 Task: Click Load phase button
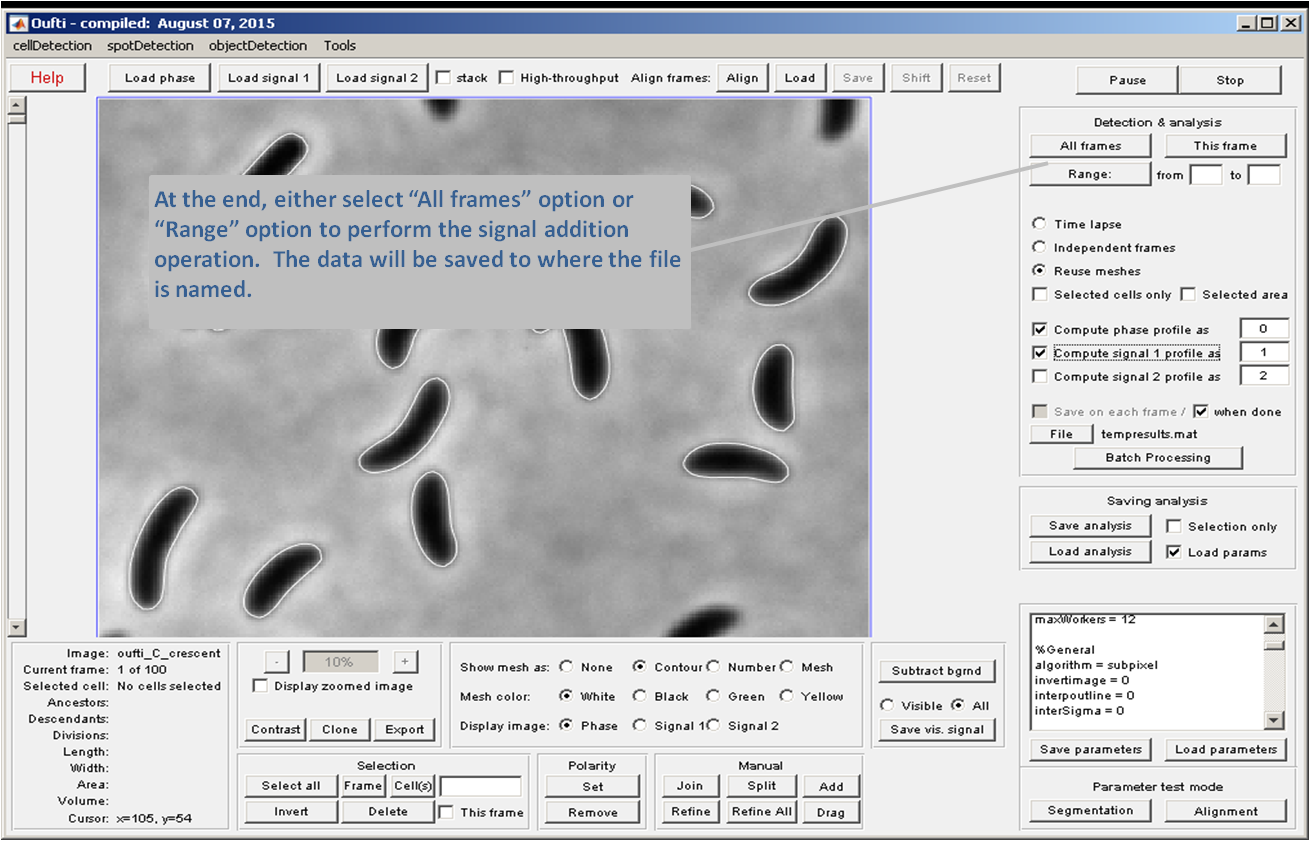coord(160,78)
